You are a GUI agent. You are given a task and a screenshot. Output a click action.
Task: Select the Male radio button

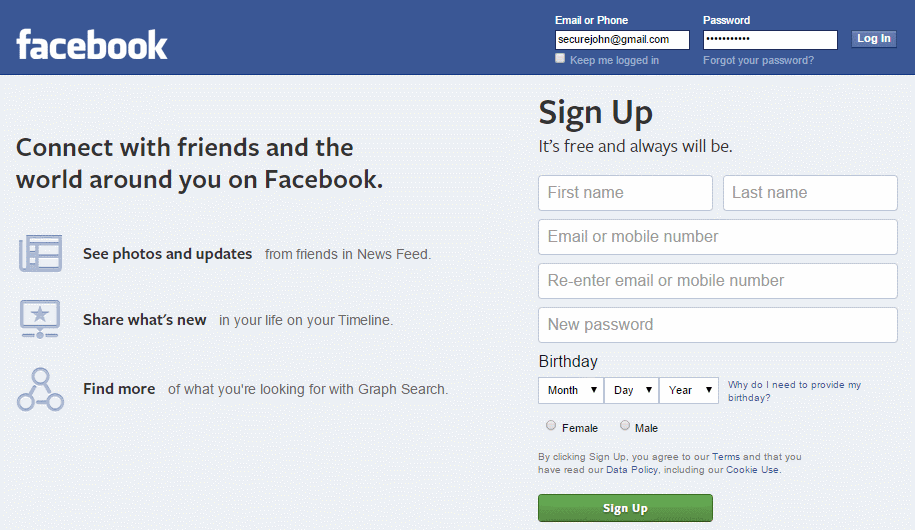625,426
